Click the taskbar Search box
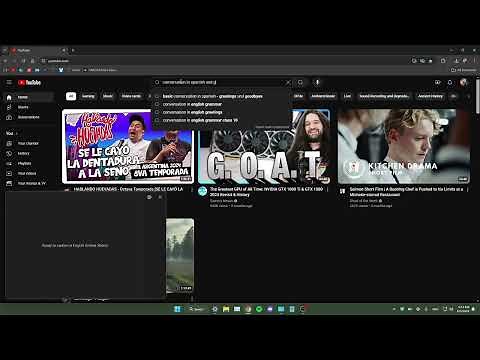The width and height of the screenshot is (480, 360). click(x=197, y=309)
